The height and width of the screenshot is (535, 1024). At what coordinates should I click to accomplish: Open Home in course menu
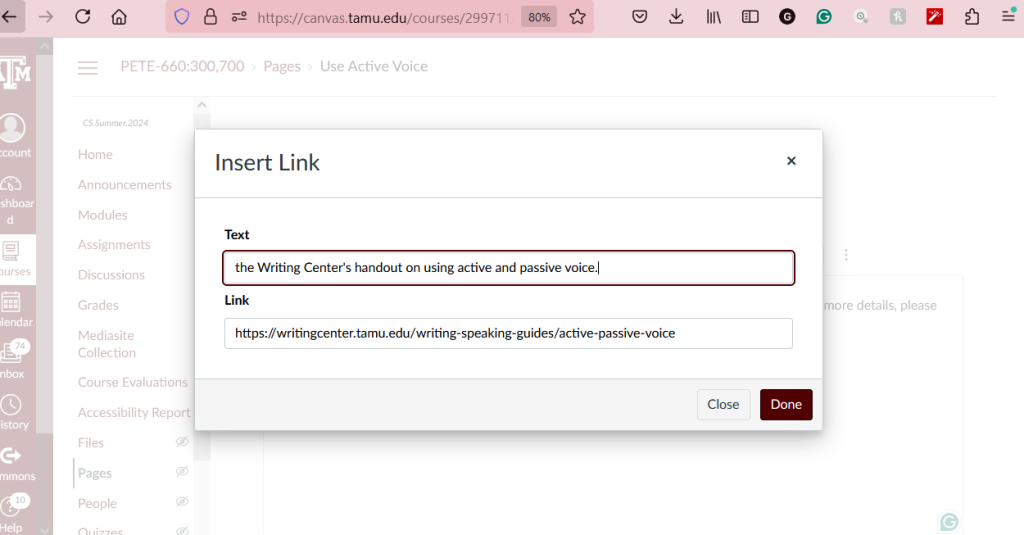click(95, 154)
